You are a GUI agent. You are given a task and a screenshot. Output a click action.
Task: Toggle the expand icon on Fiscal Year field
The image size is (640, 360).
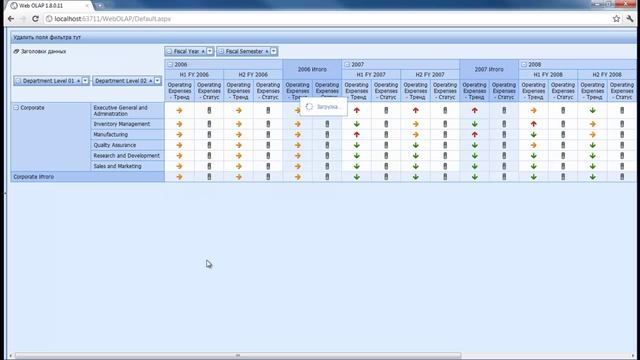[169, 51]
